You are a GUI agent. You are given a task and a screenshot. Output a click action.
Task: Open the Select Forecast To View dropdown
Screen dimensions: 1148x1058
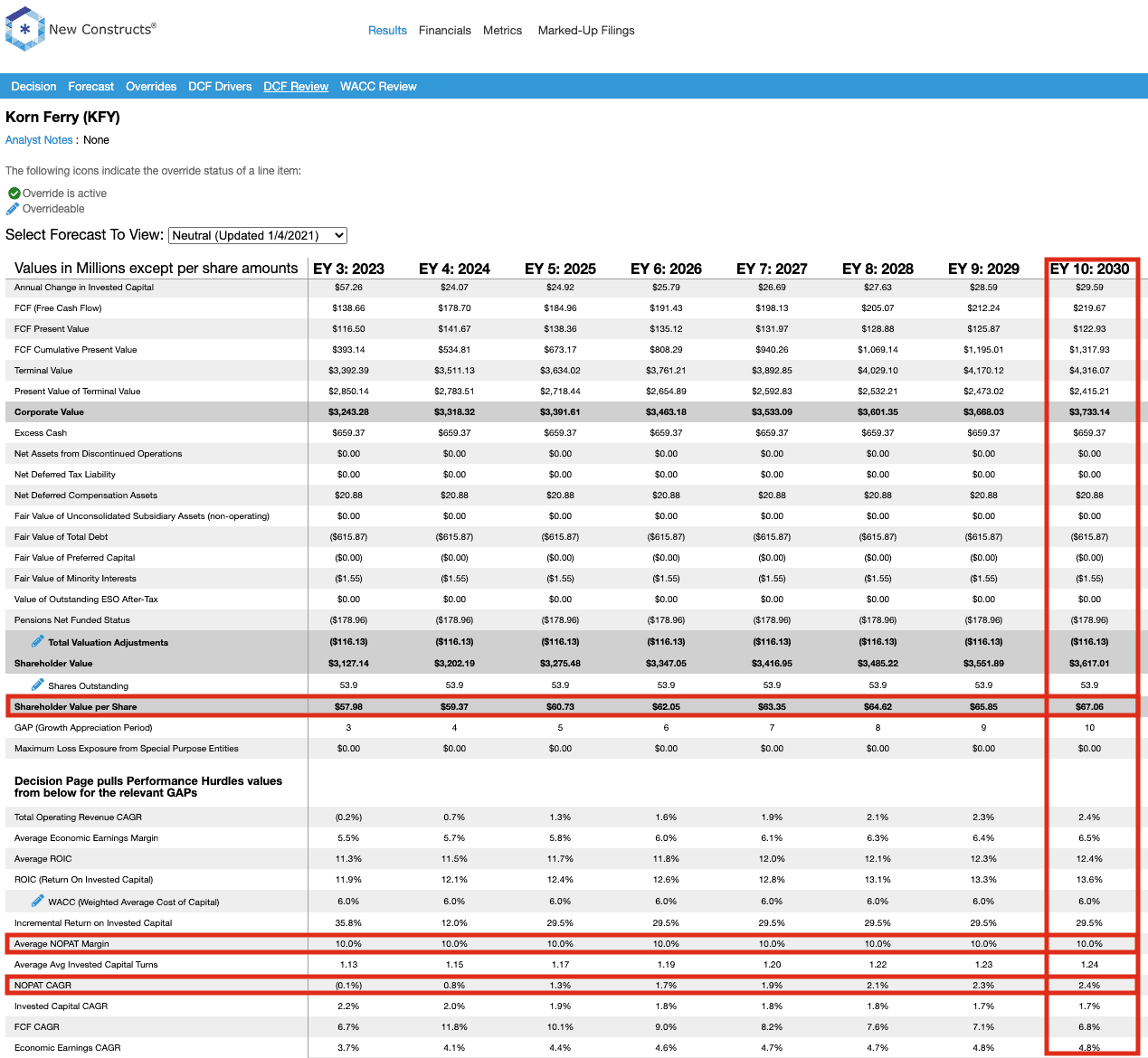click(258, 235)
